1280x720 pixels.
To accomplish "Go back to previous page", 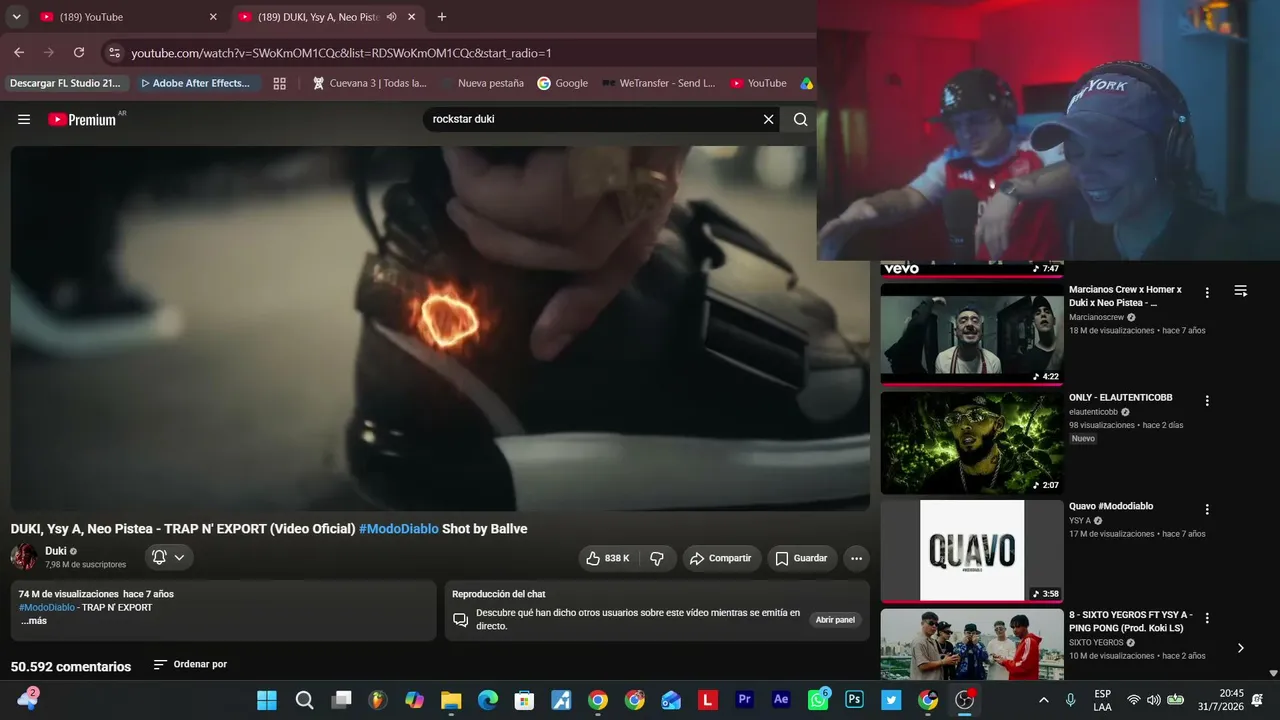I will (19, 52).
